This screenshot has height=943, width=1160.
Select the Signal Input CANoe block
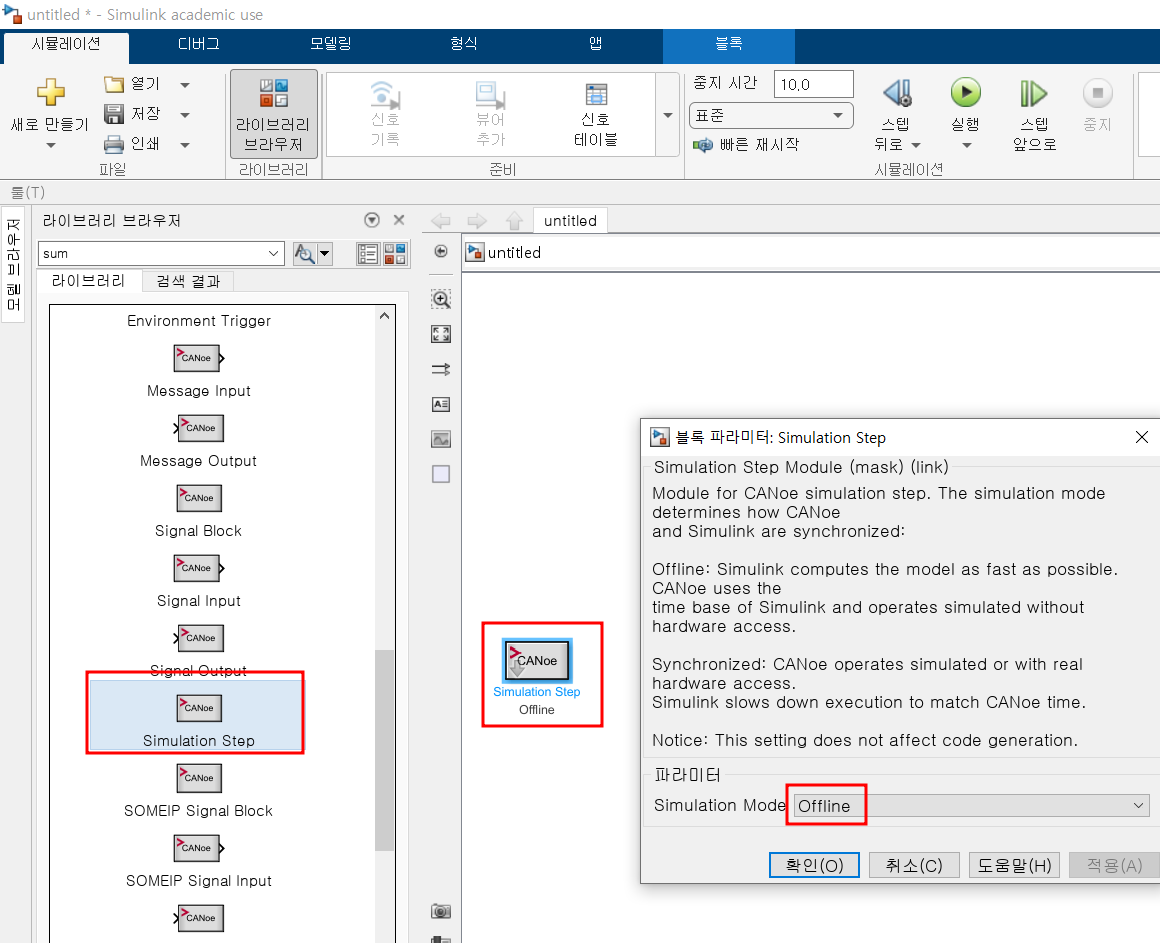[x=198, y=569]
